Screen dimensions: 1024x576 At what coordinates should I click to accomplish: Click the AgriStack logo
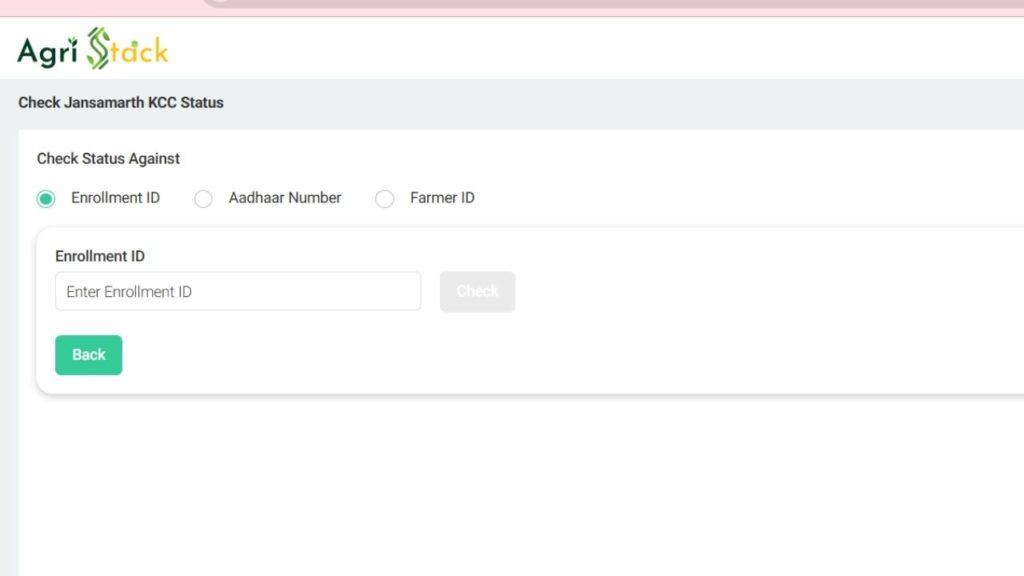coord(93,48)
